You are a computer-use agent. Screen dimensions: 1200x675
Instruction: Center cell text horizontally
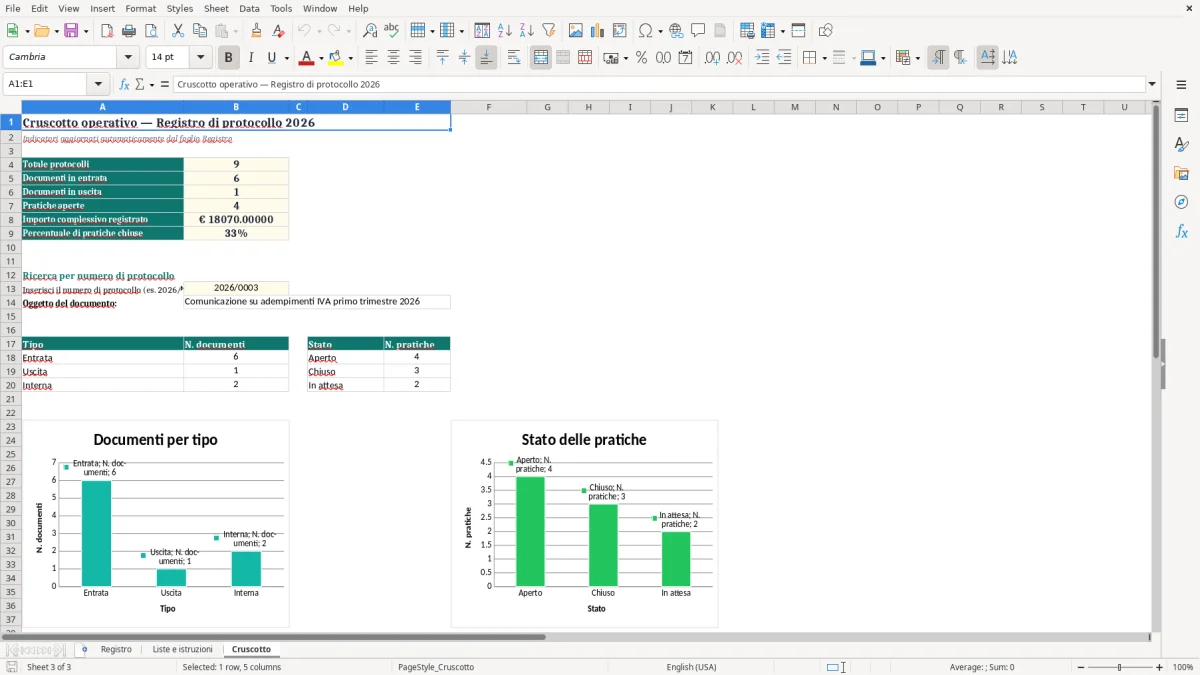point(394,58)
